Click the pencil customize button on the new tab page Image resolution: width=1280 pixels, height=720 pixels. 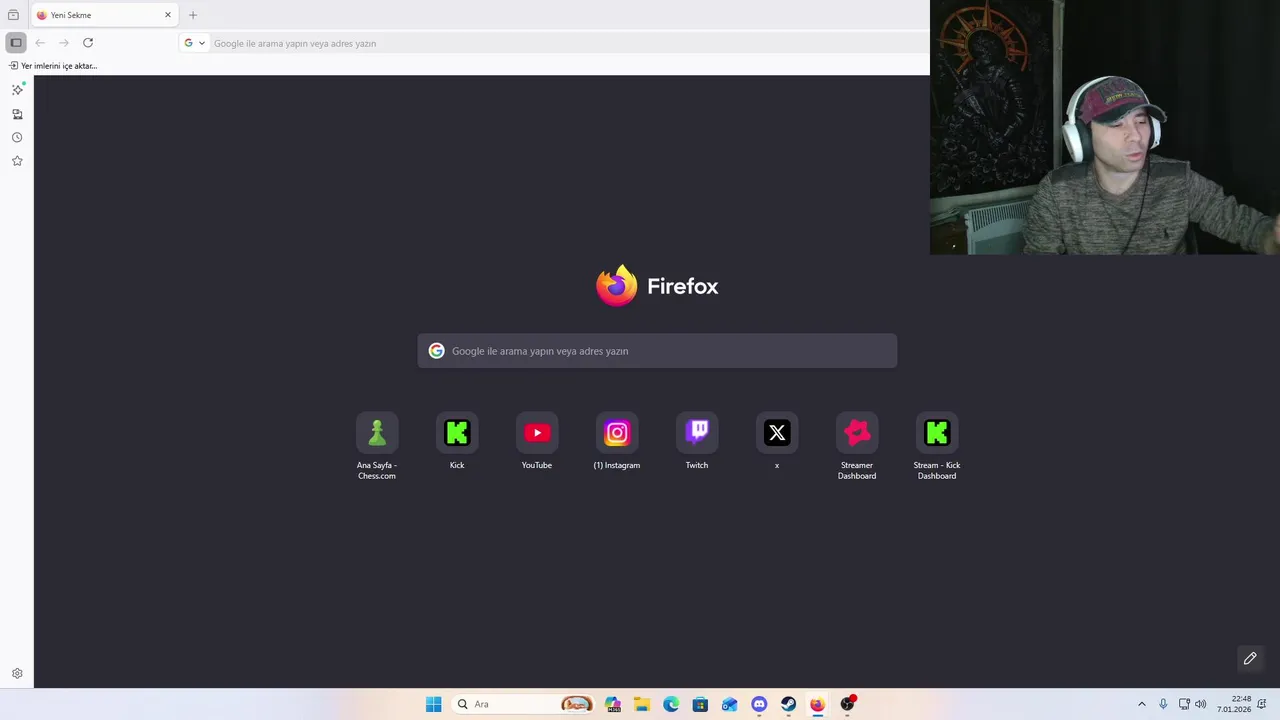tap(1250, 658)
